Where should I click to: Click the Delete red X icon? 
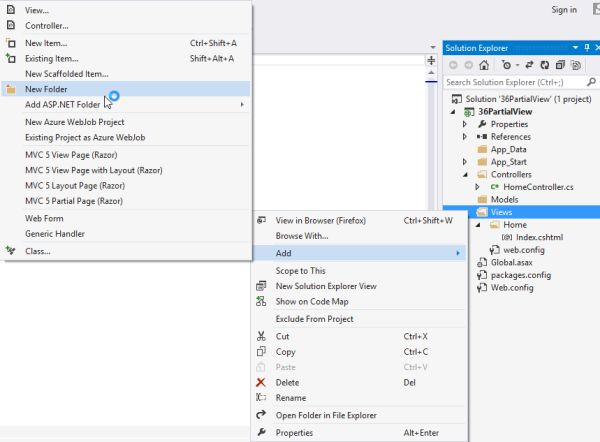[261, 382]
